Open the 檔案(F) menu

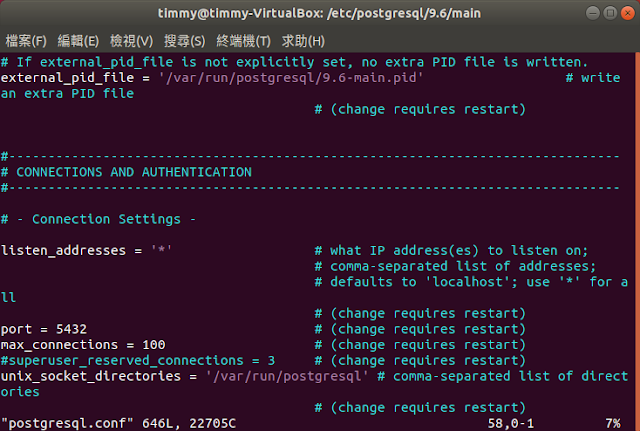(26, 41)
